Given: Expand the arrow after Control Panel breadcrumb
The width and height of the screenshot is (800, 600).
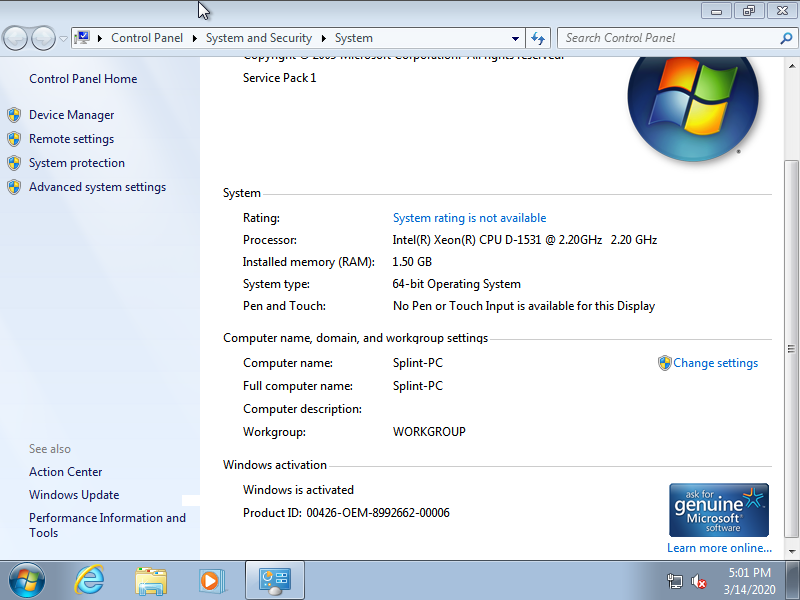Looking at the screenshot, I should [x=194, y=38].
